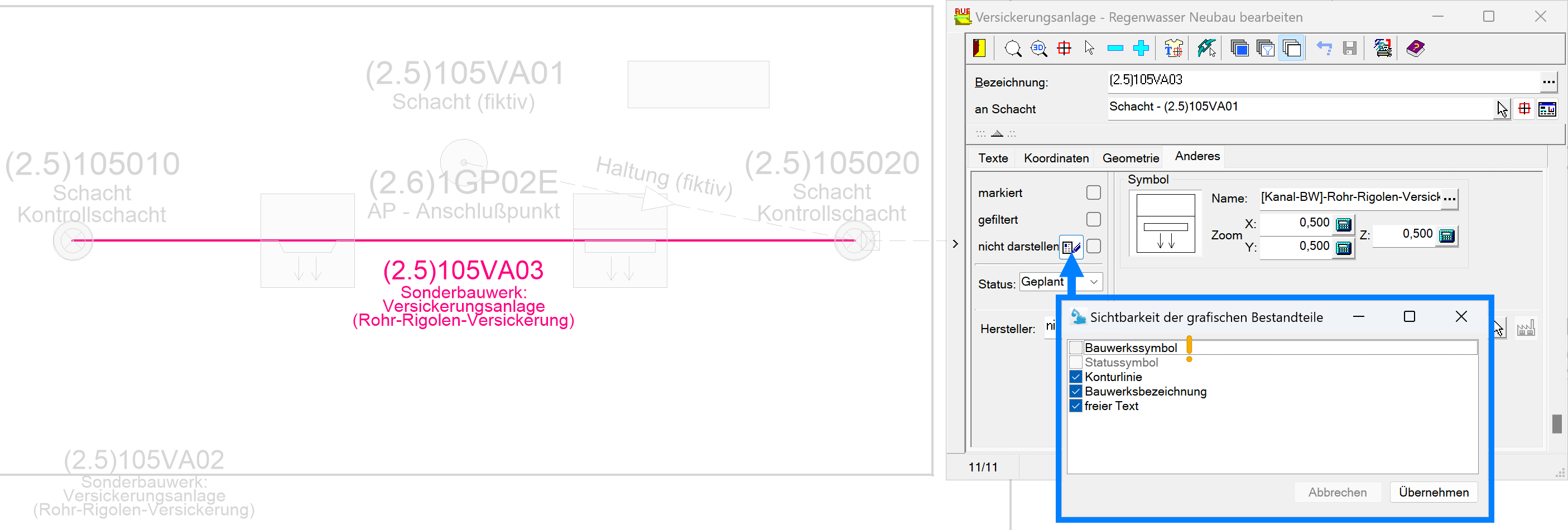
Task: Click the cyan plus add icon
Action: tap(1141, 48)
